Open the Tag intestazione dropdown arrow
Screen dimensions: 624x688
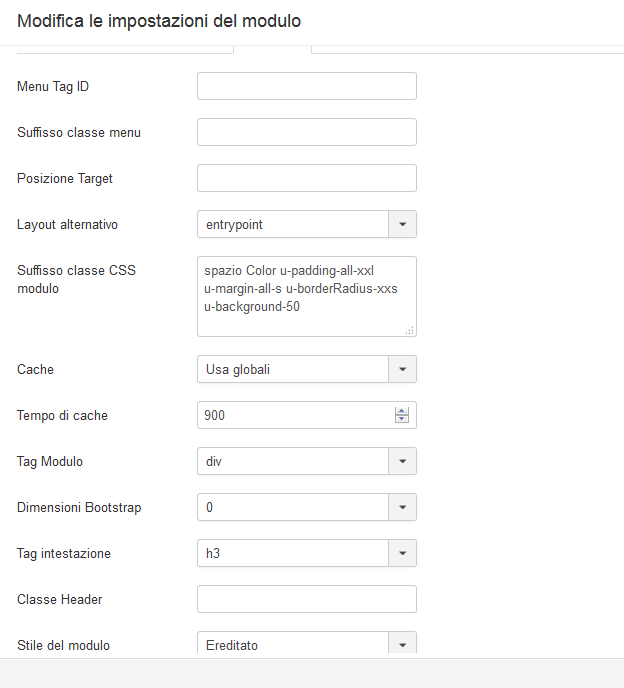click(402, 553)
